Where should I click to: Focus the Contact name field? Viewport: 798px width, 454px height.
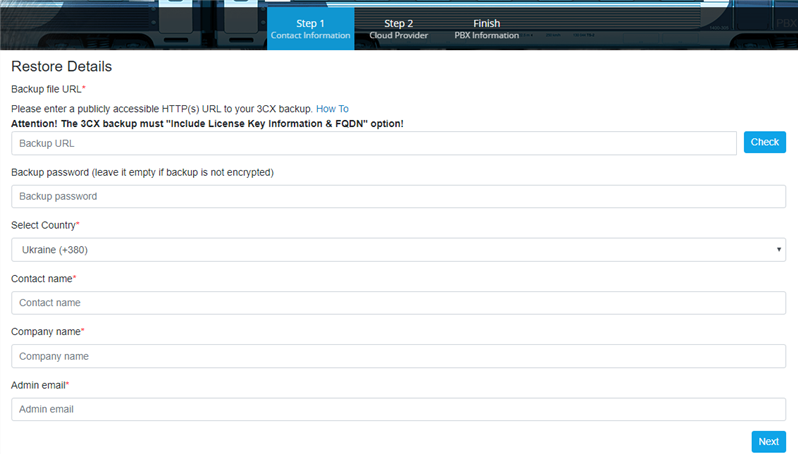click(398, 303)
